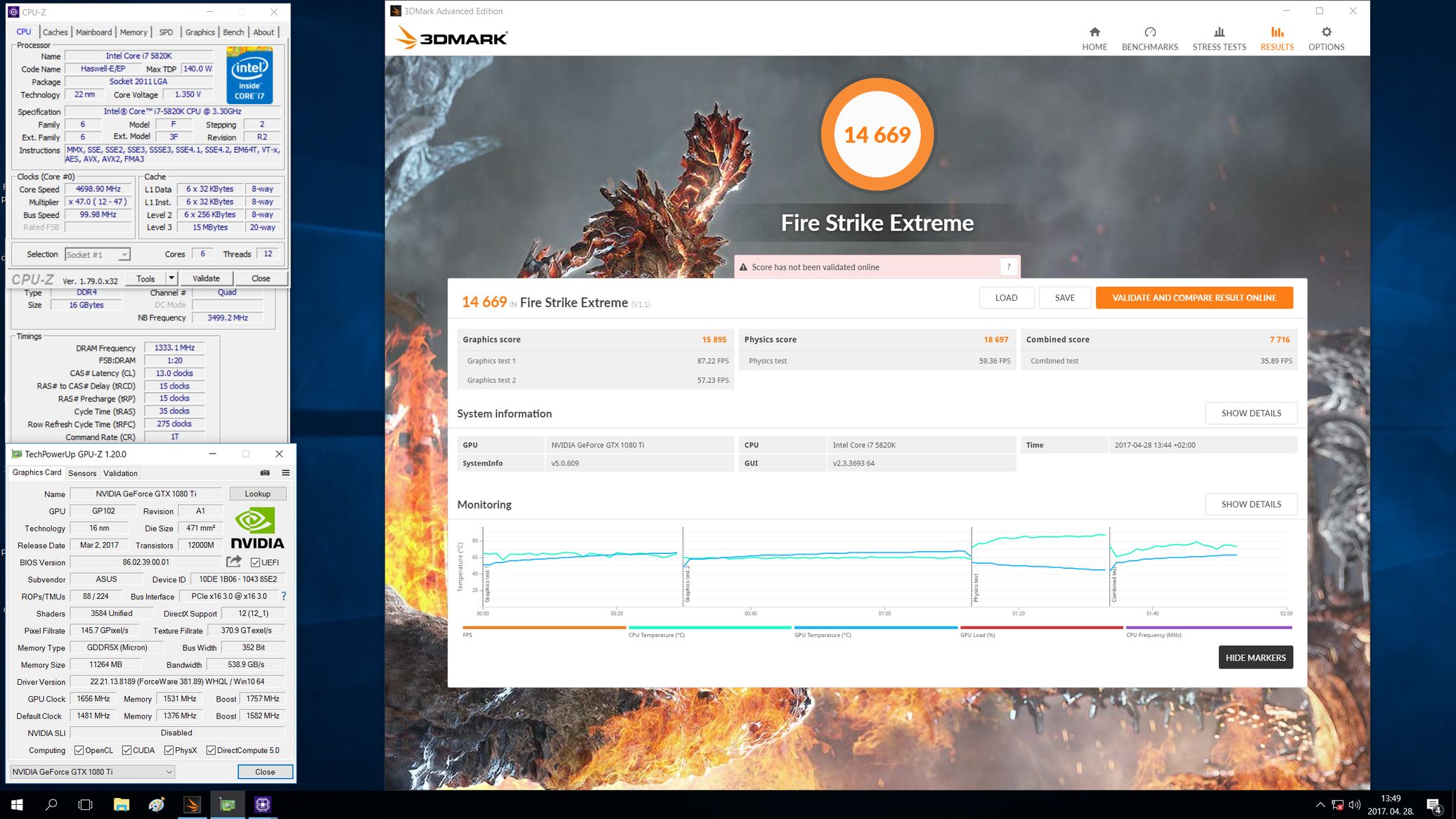Open CPU-Z Tools dropdown arrow
The height and width of the screenshot is (819, 1456).
171,278
